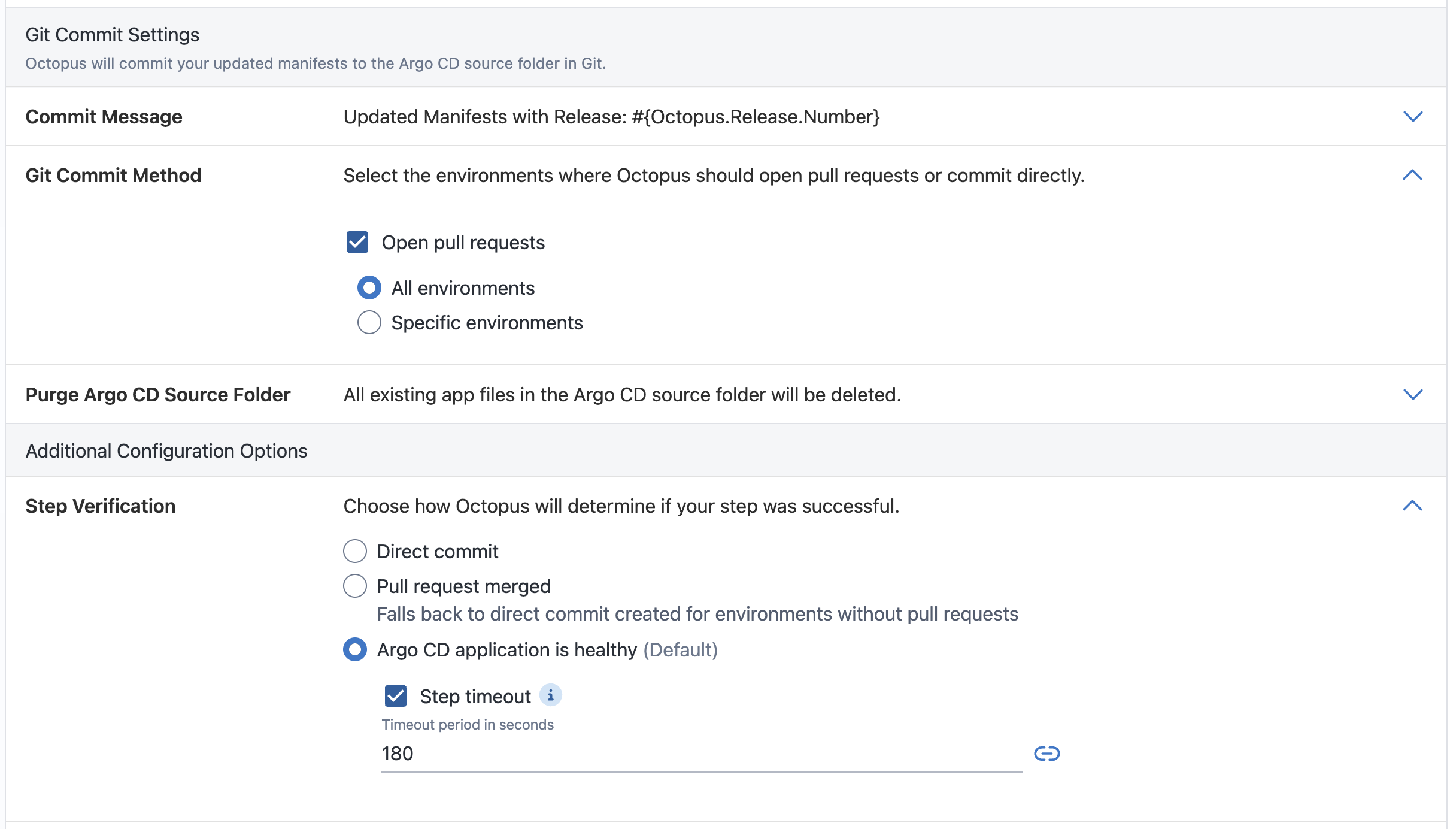This screenshot has height=829, width=1456.
Task: Click the (Default) label next to healthy option
Action: click(x=680, y=649)
